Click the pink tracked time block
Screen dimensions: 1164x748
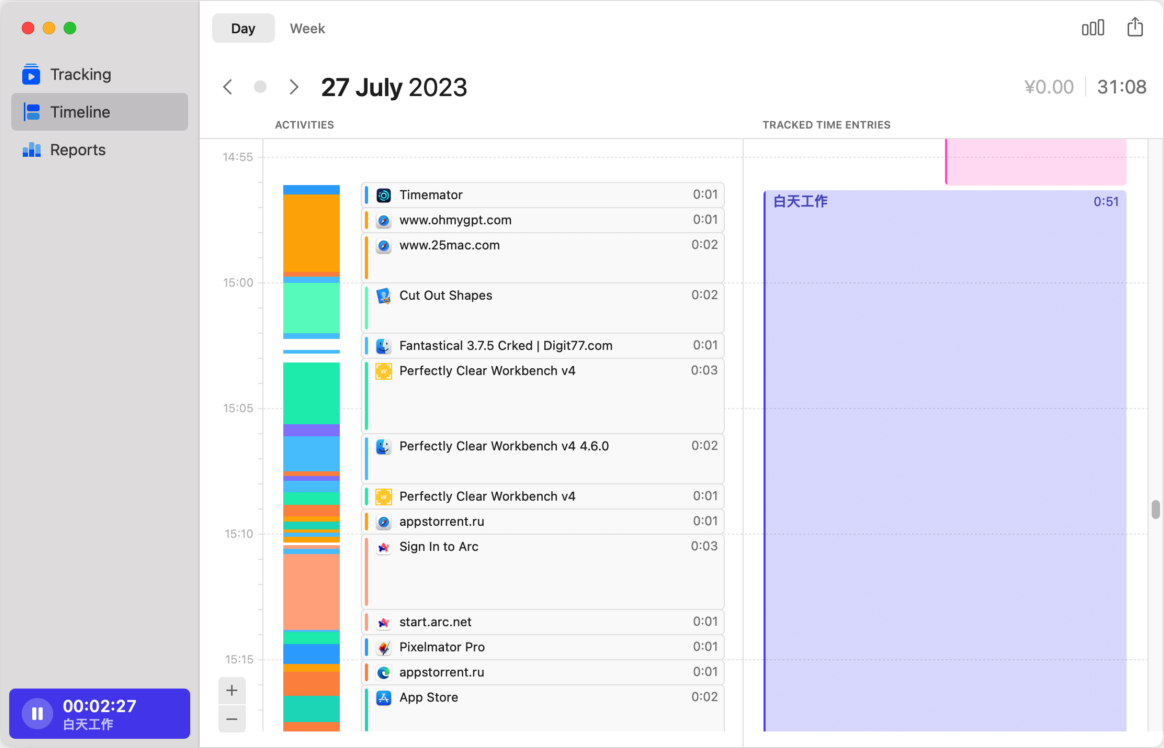point(1036,162)
